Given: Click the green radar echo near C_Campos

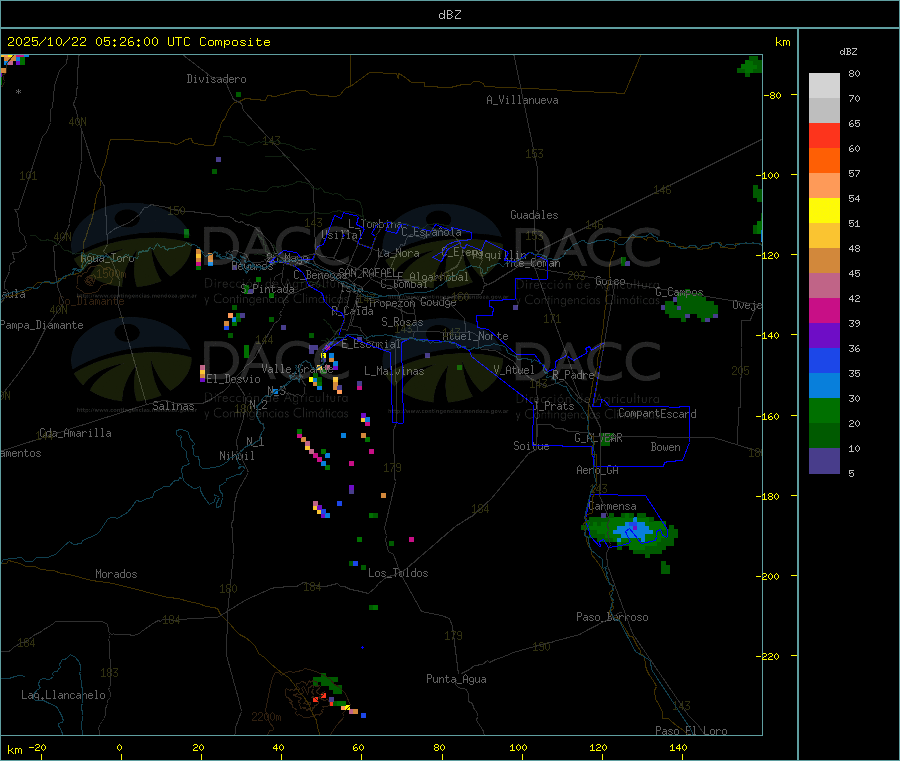Looking at the screenshot, I should click(x=690, y=308).
